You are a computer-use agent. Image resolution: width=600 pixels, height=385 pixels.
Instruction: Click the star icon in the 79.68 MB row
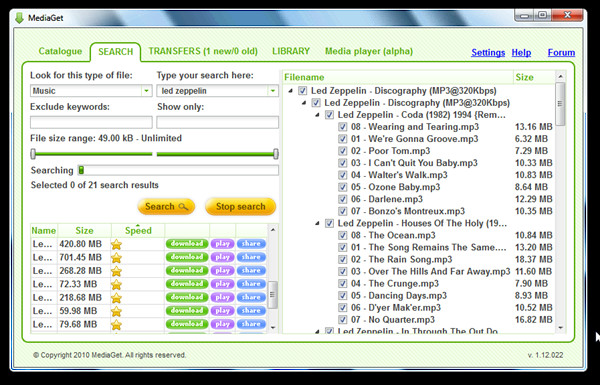pyautogui.click(x=116, y=325)
